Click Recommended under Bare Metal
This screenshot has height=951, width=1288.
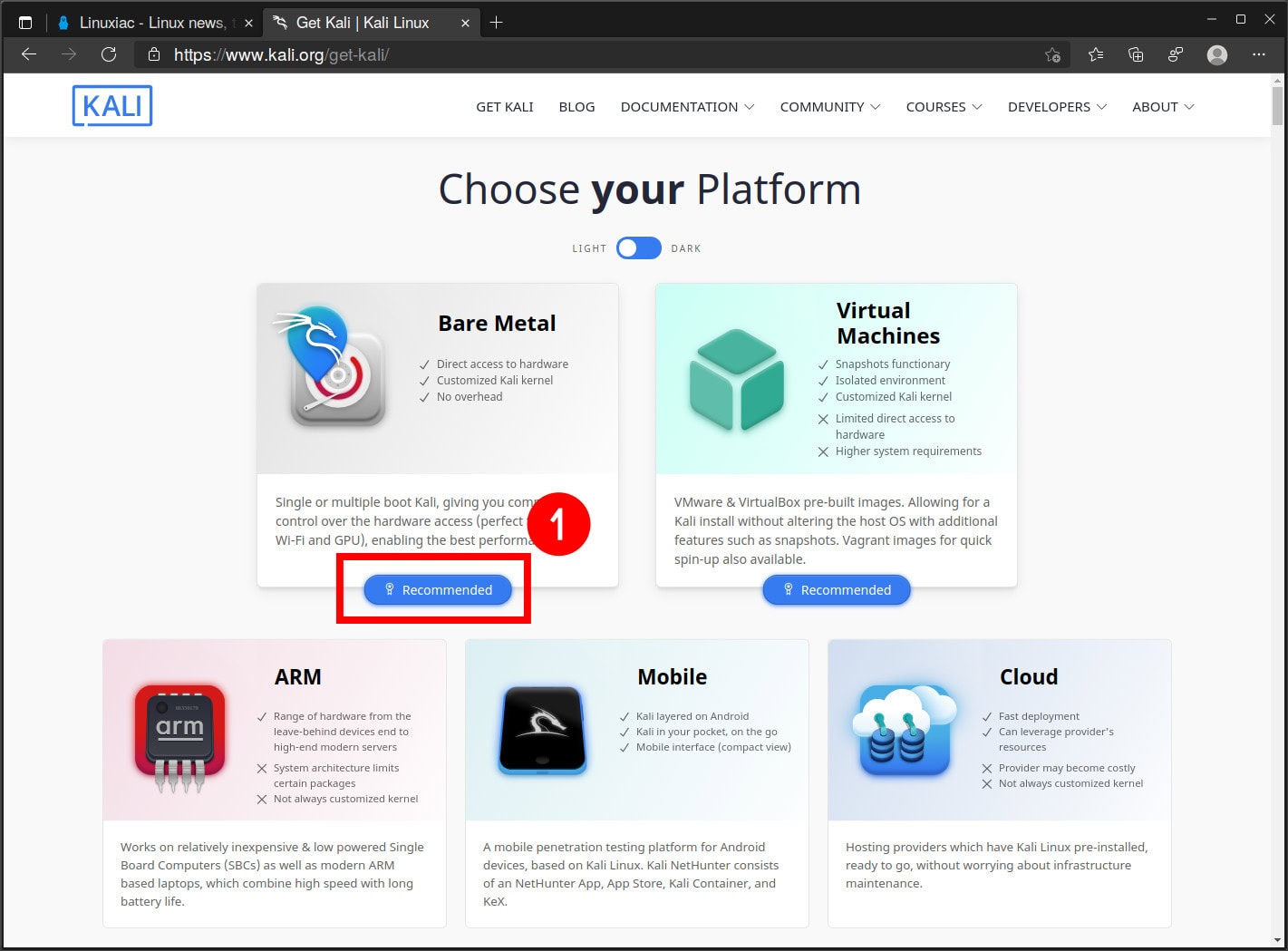pyautogui.click(x=438, y=589)
